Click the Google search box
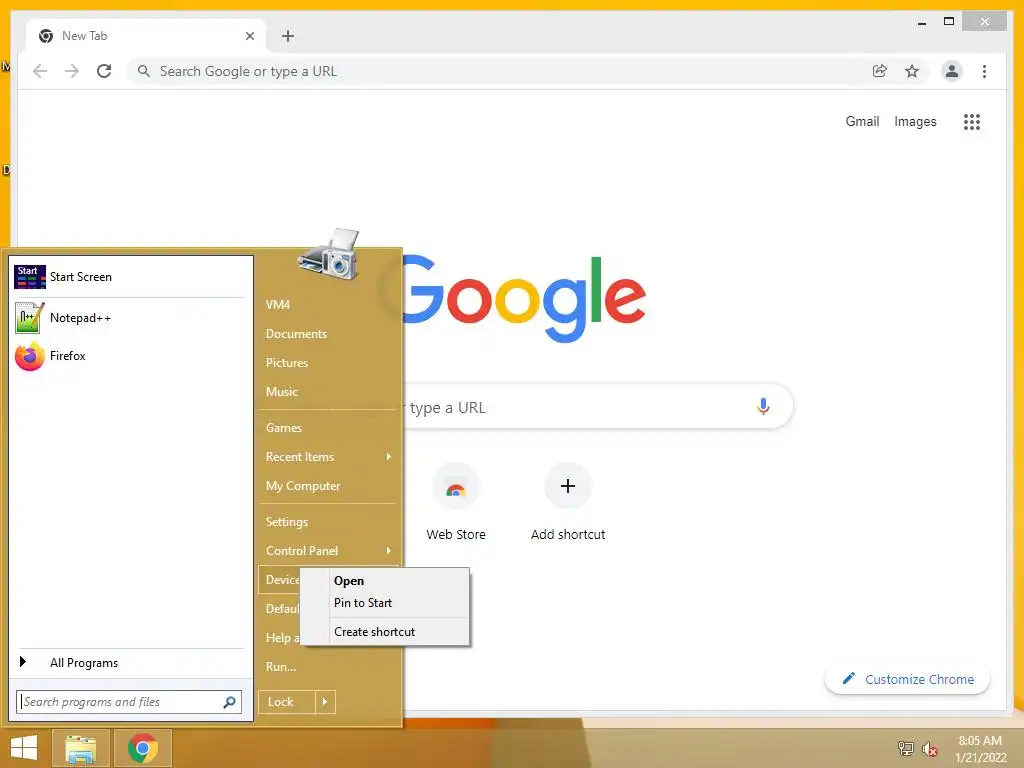 click(x=575, y=407)
